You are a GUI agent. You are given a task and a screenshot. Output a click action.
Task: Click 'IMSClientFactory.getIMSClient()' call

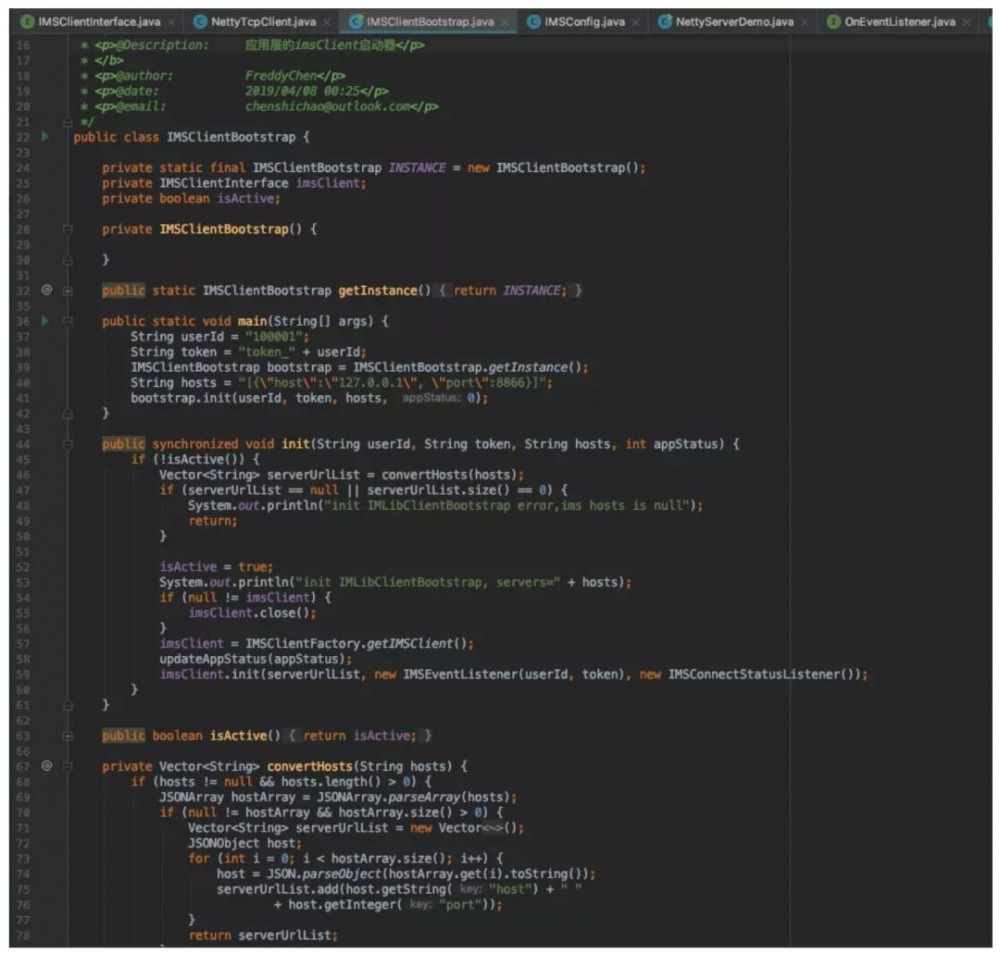coord(359,643)
